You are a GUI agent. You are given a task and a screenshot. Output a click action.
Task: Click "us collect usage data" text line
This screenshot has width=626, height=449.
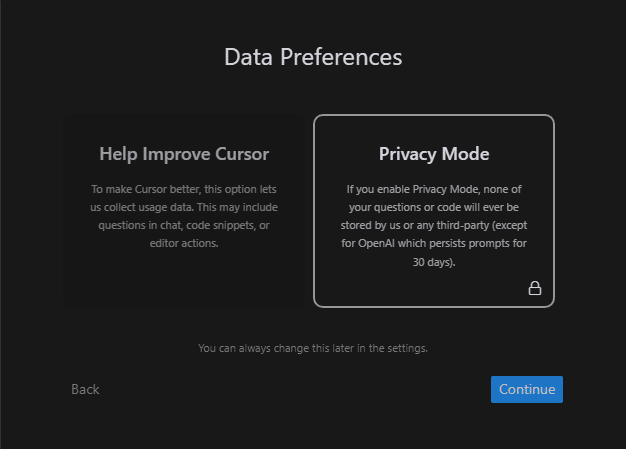click(184, 207)
